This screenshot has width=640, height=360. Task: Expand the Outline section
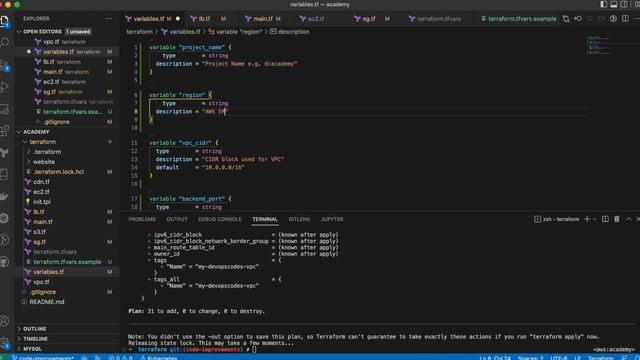pos(35,329)
